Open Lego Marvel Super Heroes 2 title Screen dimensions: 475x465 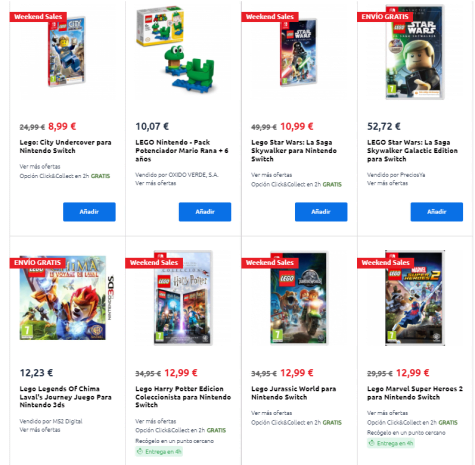coord(415,393)
